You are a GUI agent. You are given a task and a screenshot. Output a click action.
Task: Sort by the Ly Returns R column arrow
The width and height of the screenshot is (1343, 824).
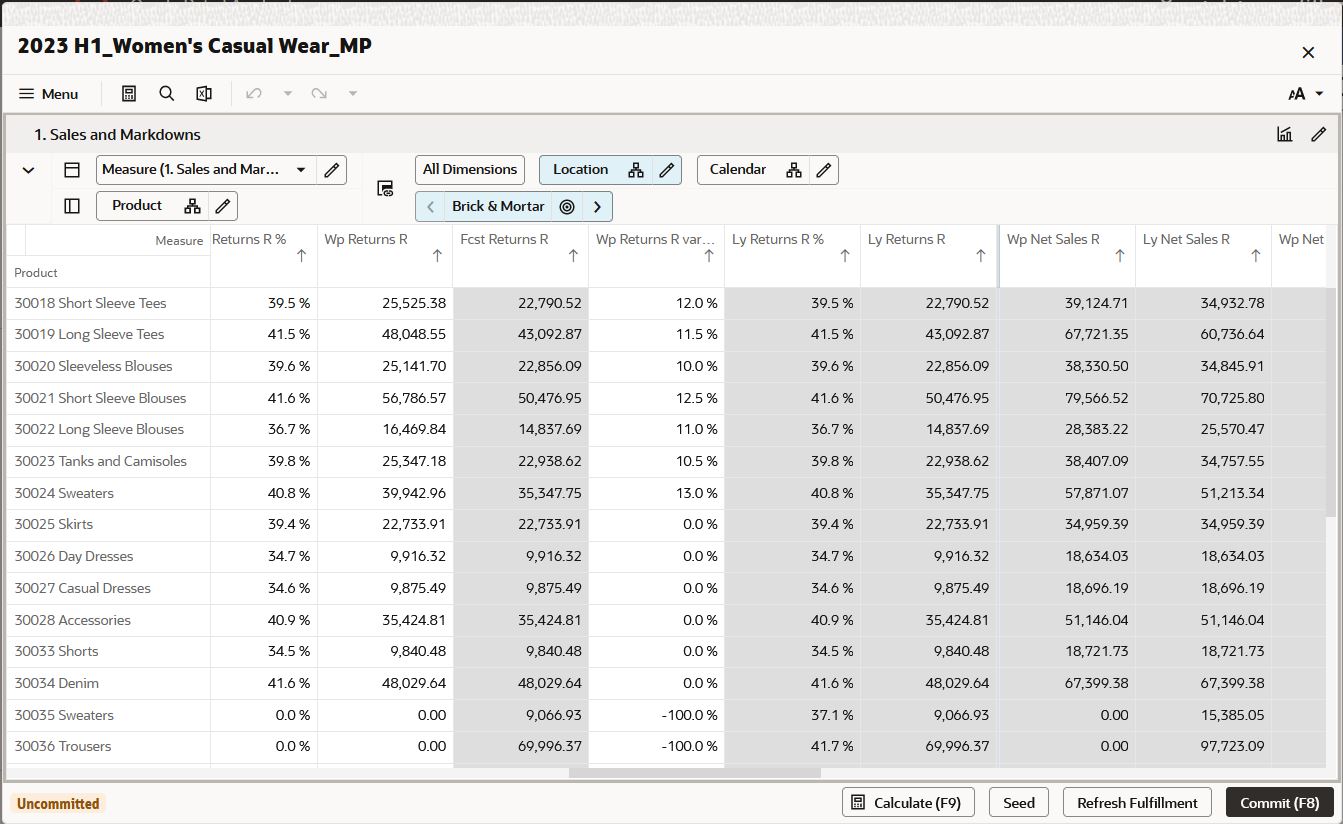981,256
